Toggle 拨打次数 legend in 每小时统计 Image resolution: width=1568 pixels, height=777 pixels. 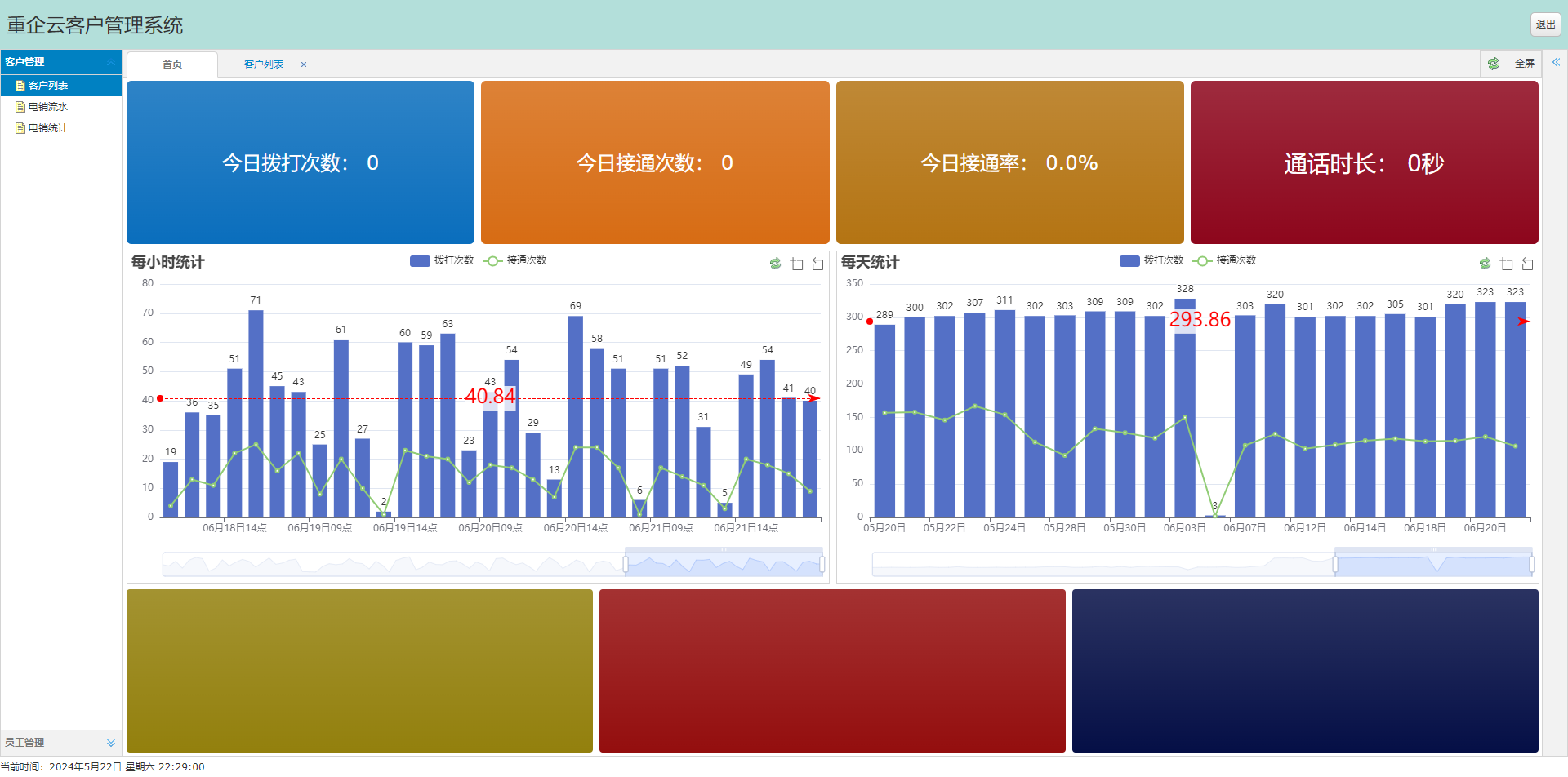442,260
